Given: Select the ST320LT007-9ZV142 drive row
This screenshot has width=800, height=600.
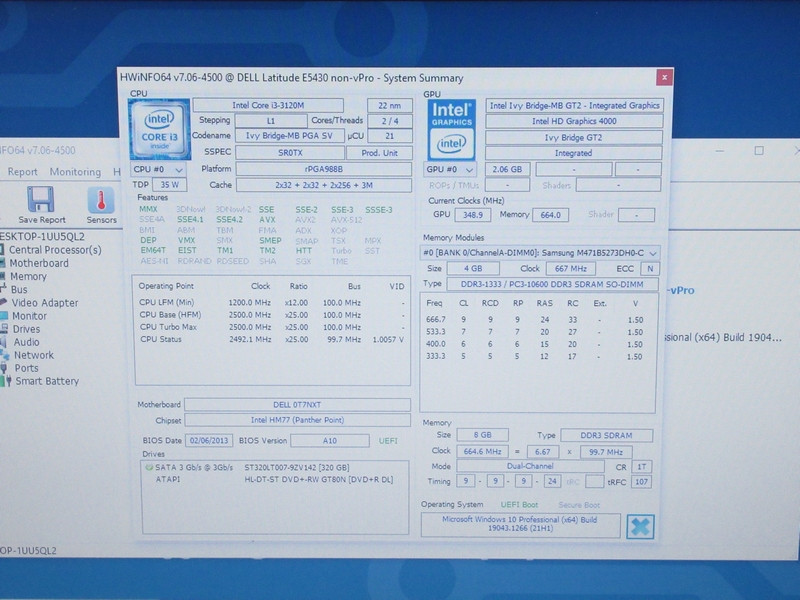Looking at the screenshot, I should point(273,467).
